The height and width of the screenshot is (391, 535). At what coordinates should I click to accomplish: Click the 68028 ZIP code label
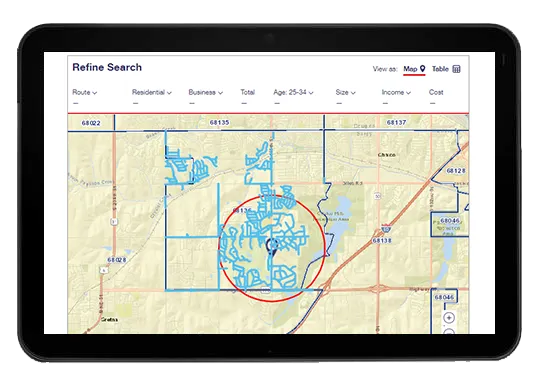[x=117, y=260]
